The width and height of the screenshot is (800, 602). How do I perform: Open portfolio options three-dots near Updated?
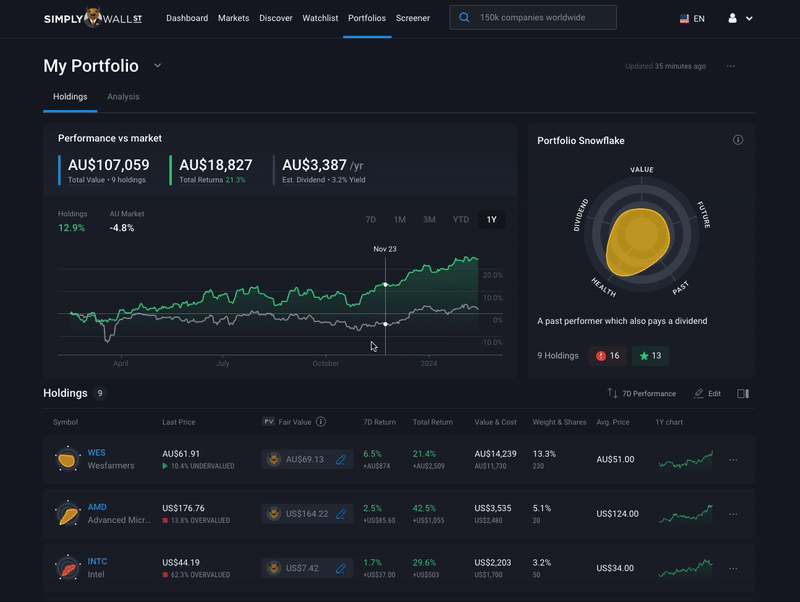tap(731, 66)
